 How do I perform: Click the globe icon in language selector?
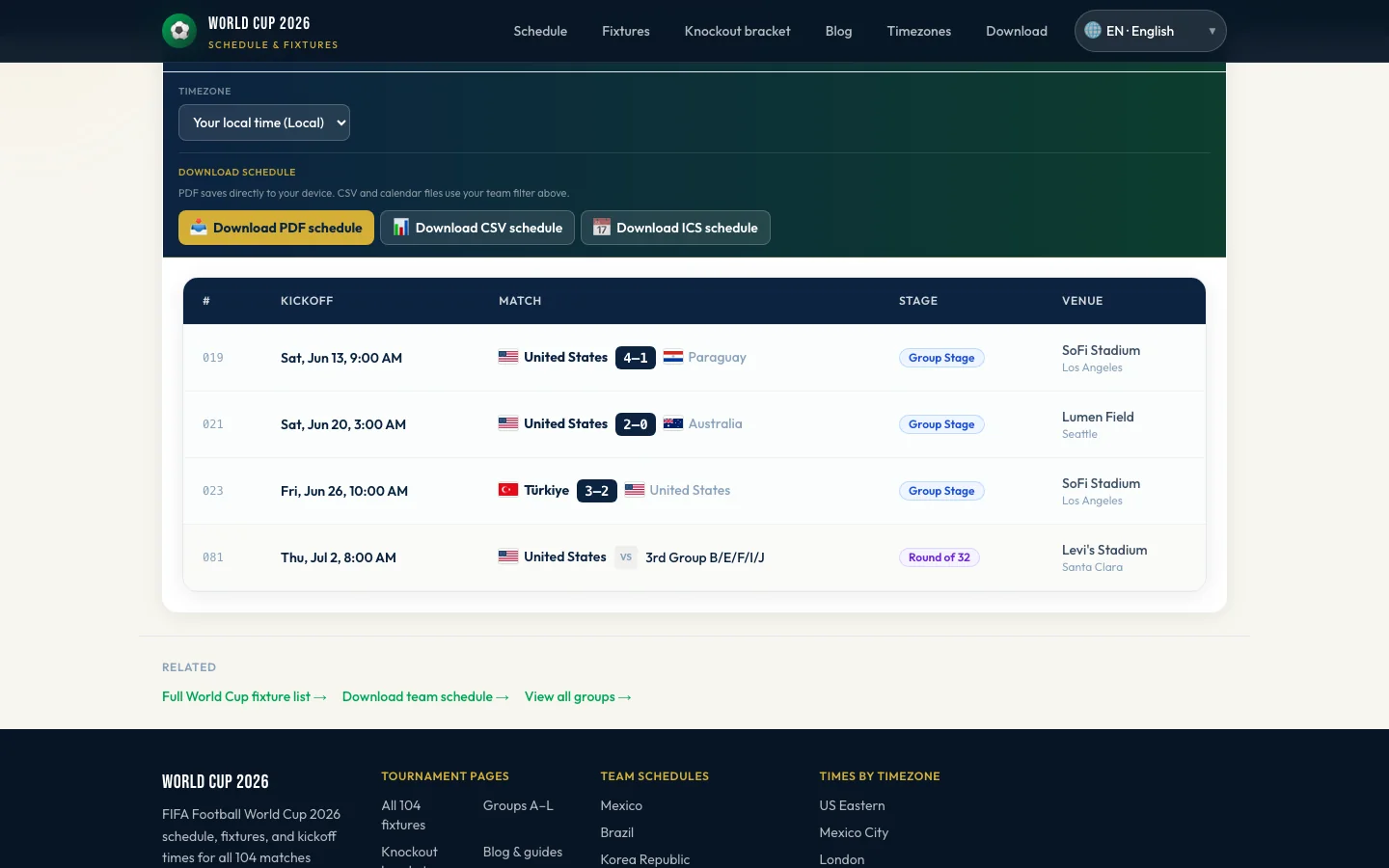point(1093,31)
